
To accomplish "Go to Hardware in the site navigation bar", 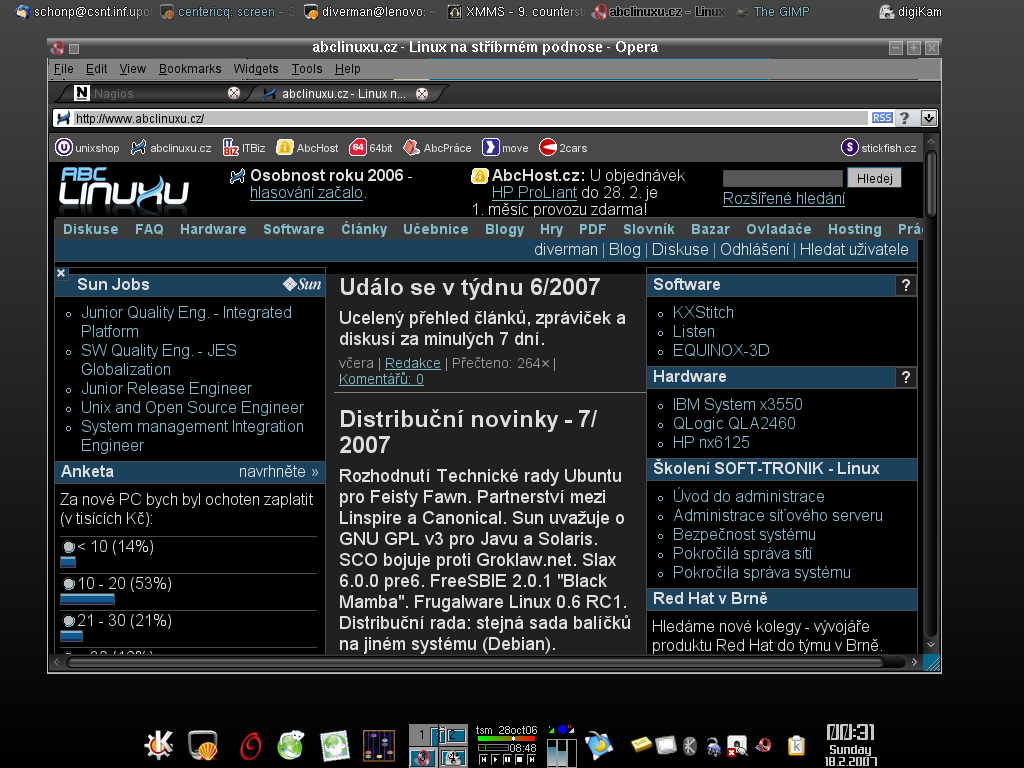I will coord(213,229).
